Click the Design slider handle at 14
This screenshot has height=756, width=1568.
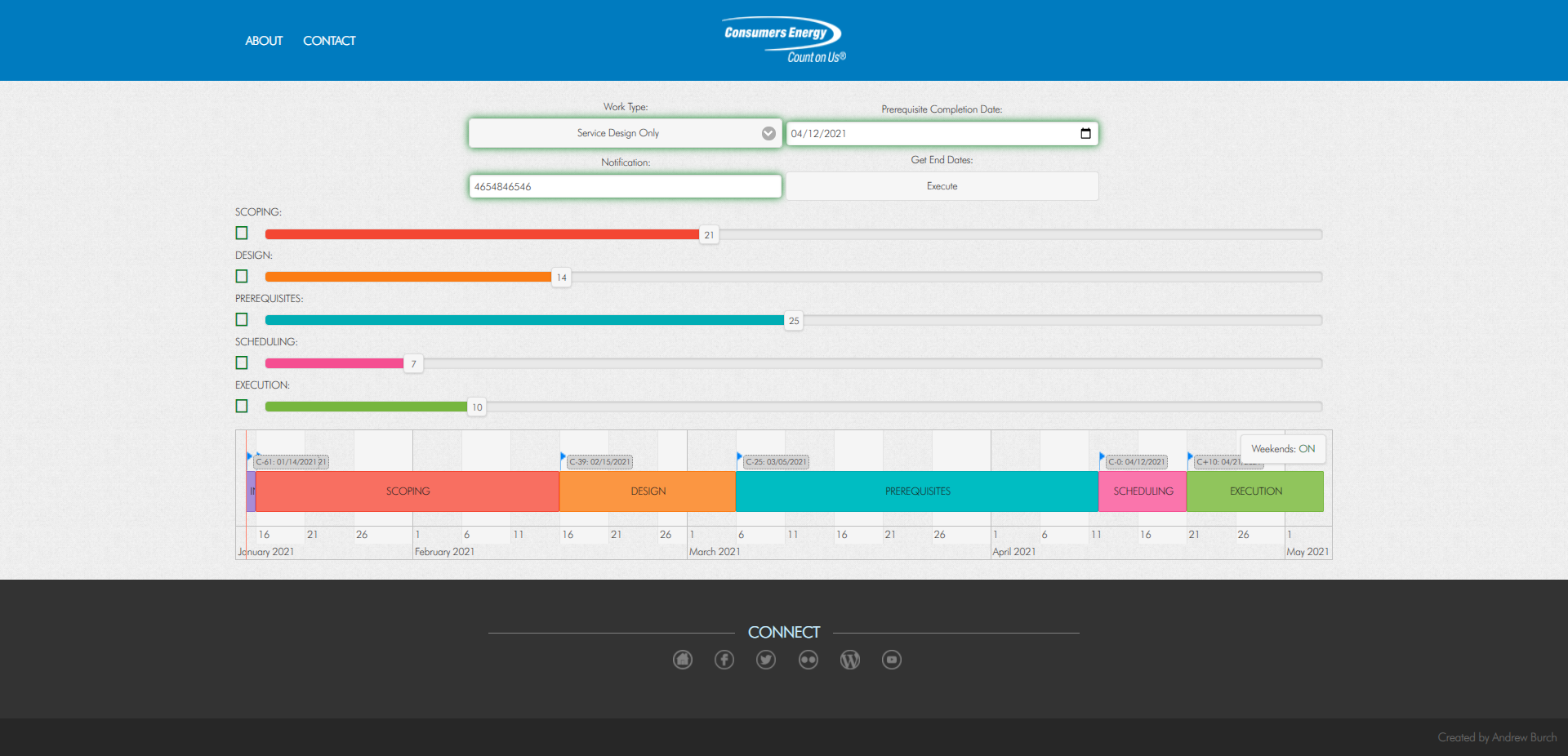tap(561, 278)
